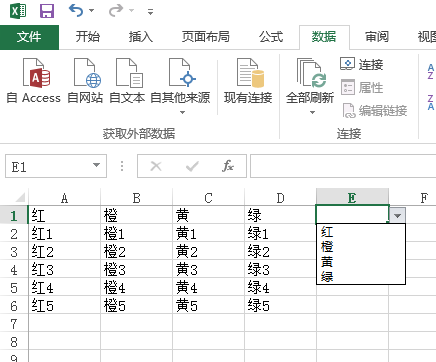Open the undo history dropdown arrow
Viewport: 436px width, 362px height.
pos(91,11)
